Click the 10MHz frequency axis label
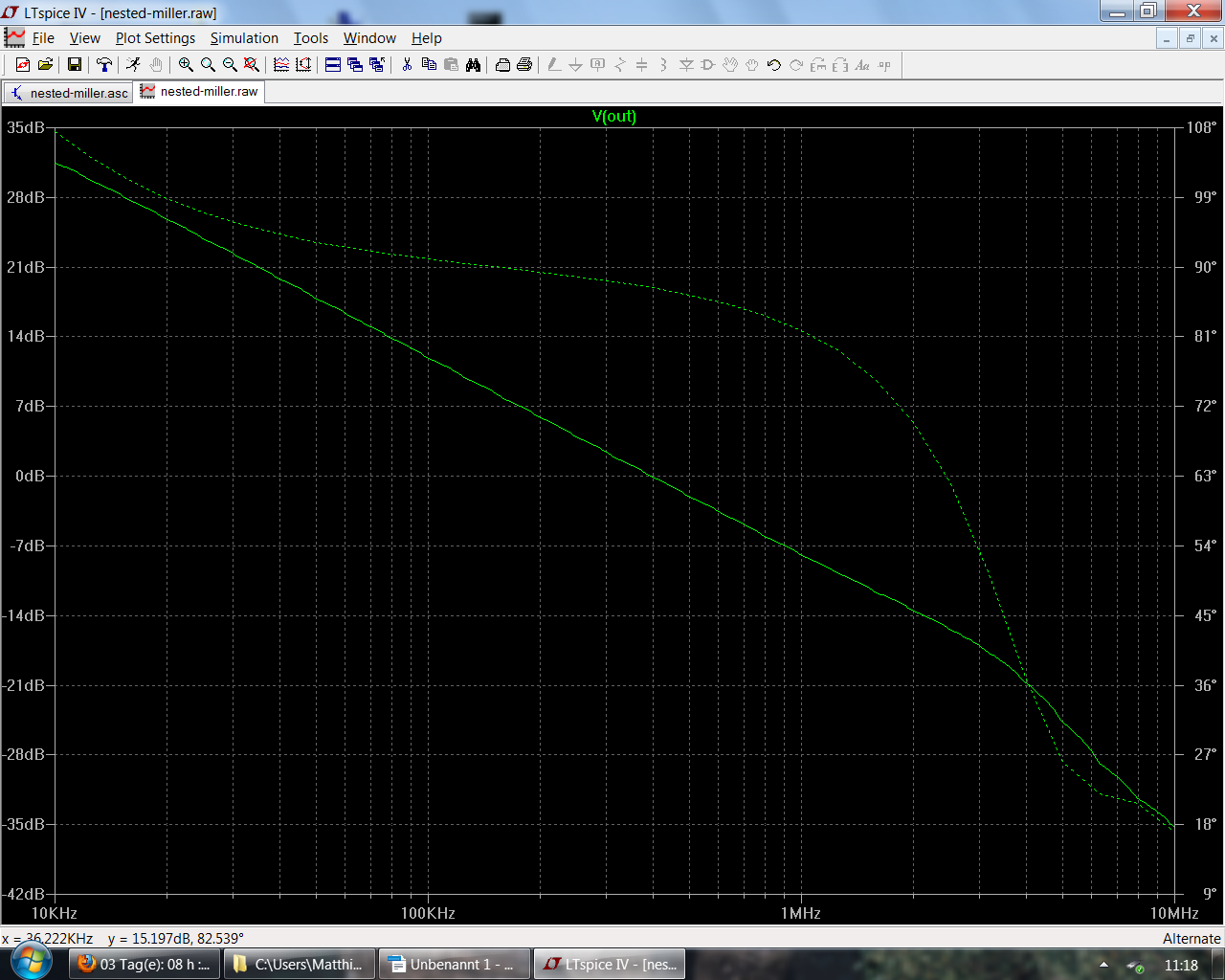The width and height of the screenshot is (1225, 980). (x=1174, y=913)
